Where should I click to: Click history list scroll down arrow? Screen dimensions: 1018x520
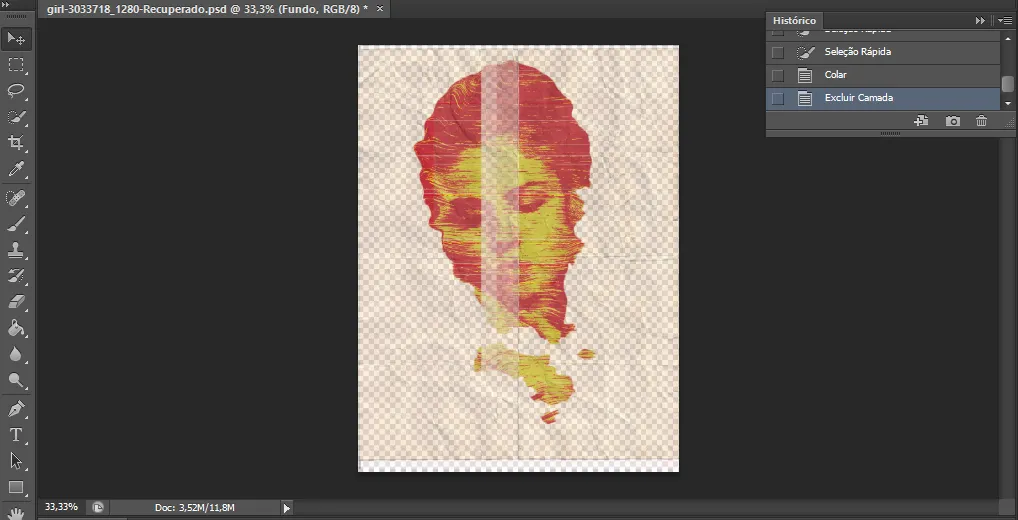pyautogui.click(x=1008, y=103)
